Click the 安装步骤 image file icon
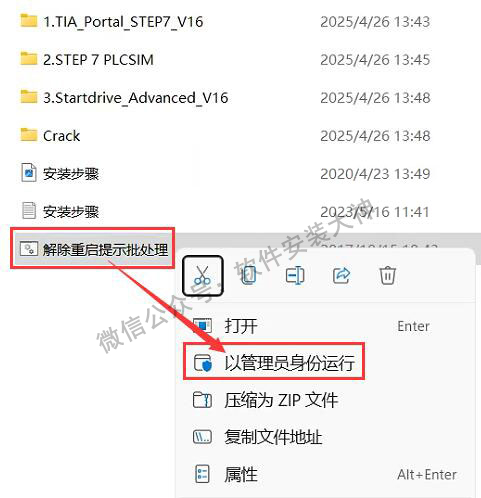 pos(29,173)
